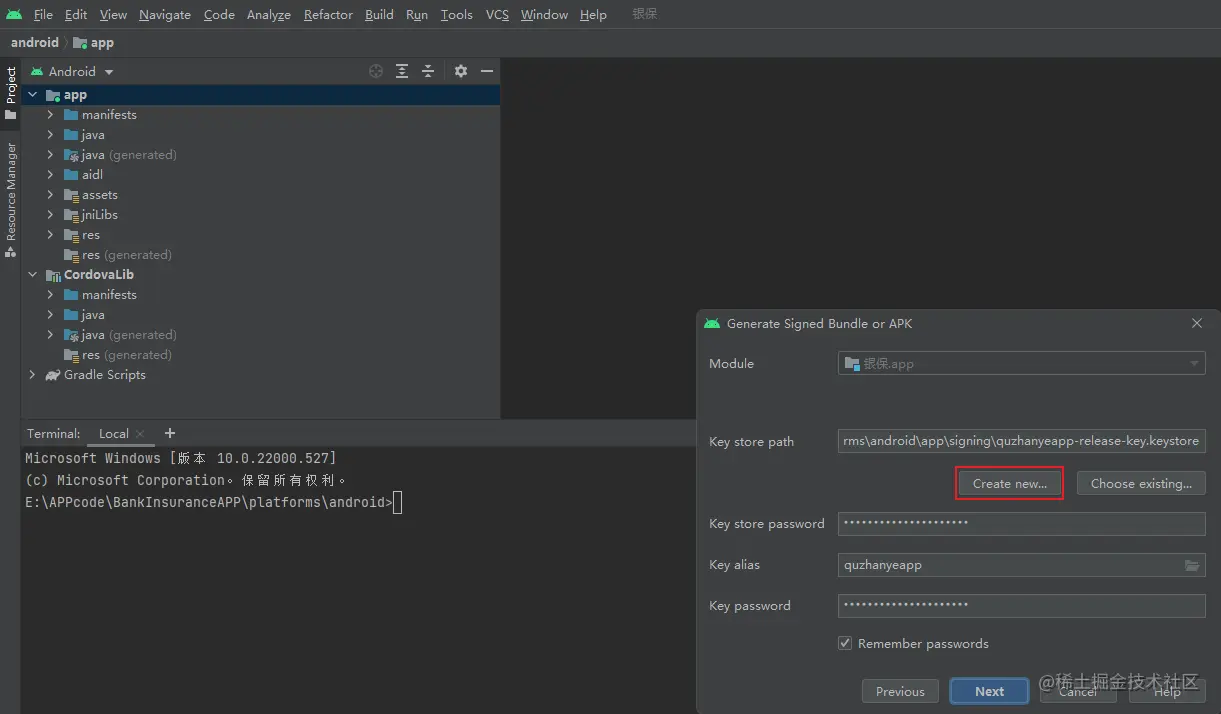Viewport: 1221px width, 714px height.
Task: Click the CordovaLib module icon
Action: (53, 275)
